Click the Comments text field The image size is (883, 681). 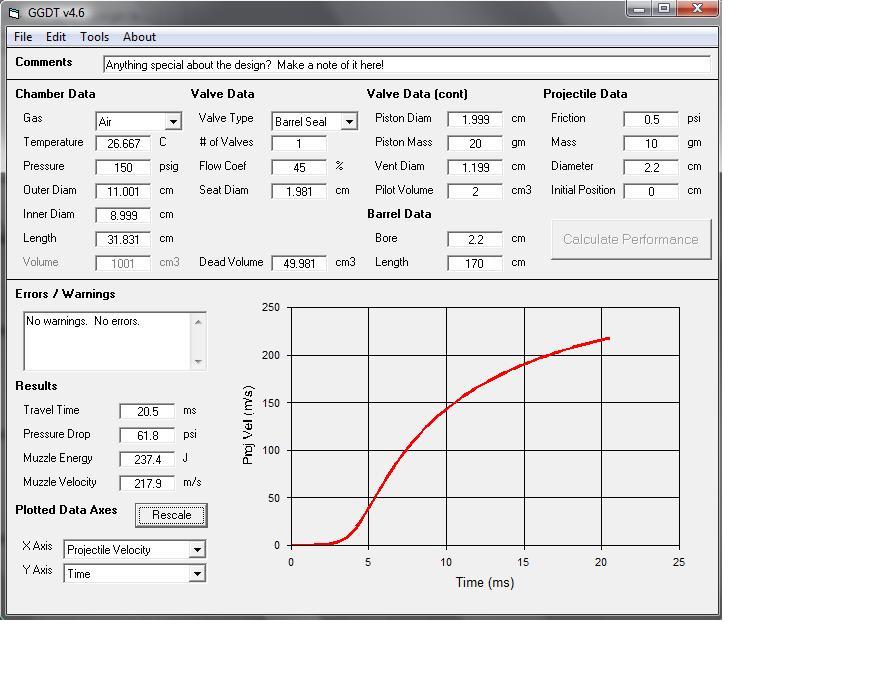click(406, 64)
